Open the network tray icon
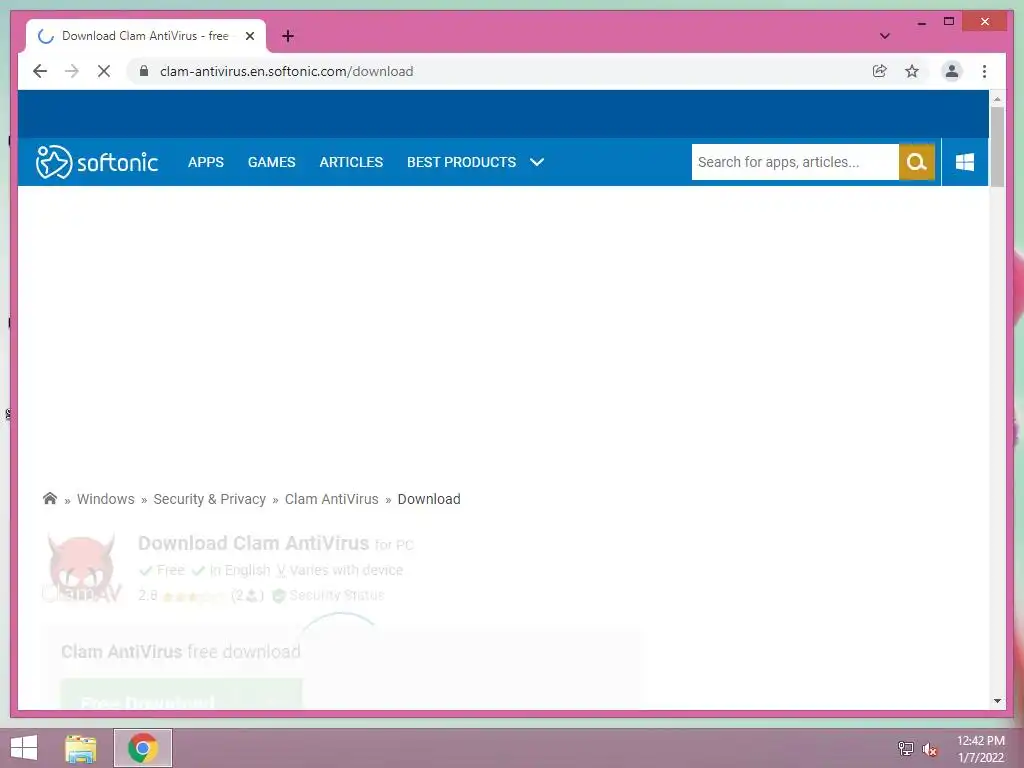 coord(905,748)
